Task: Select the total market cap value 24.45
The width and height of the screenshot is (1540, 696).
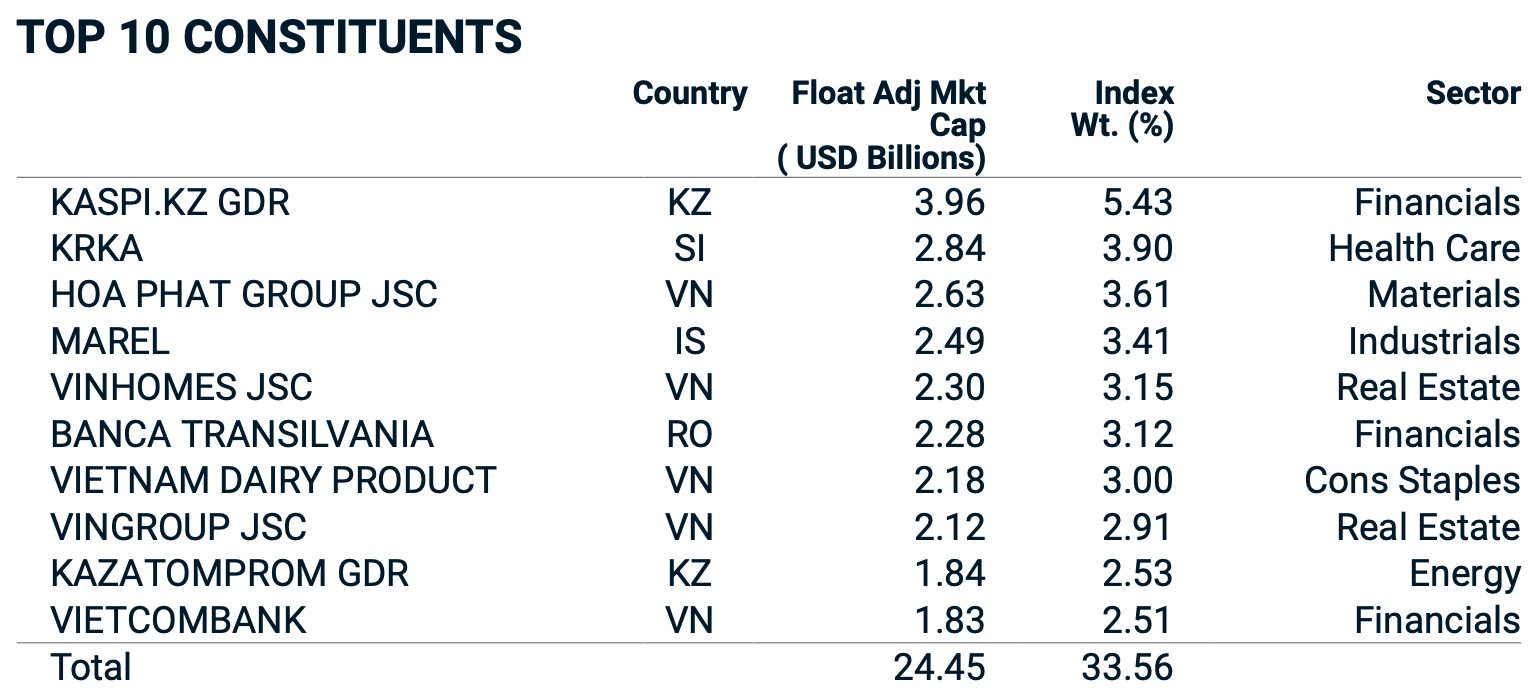Action: click(939, 666)
